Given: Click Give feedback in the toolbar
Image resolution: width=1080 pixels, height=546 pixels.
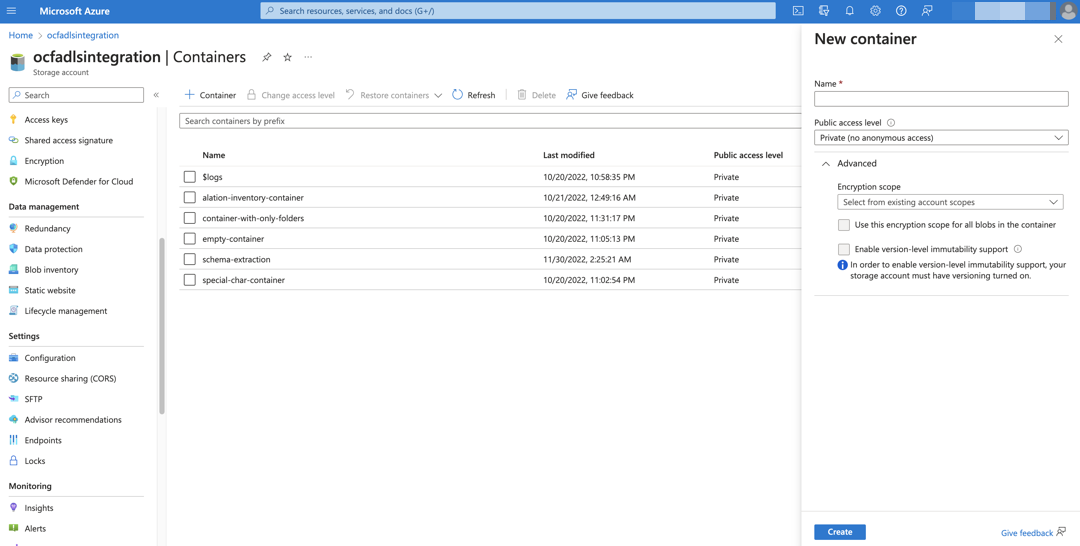Looking at the screenshot, I should [x=600, y=95].
